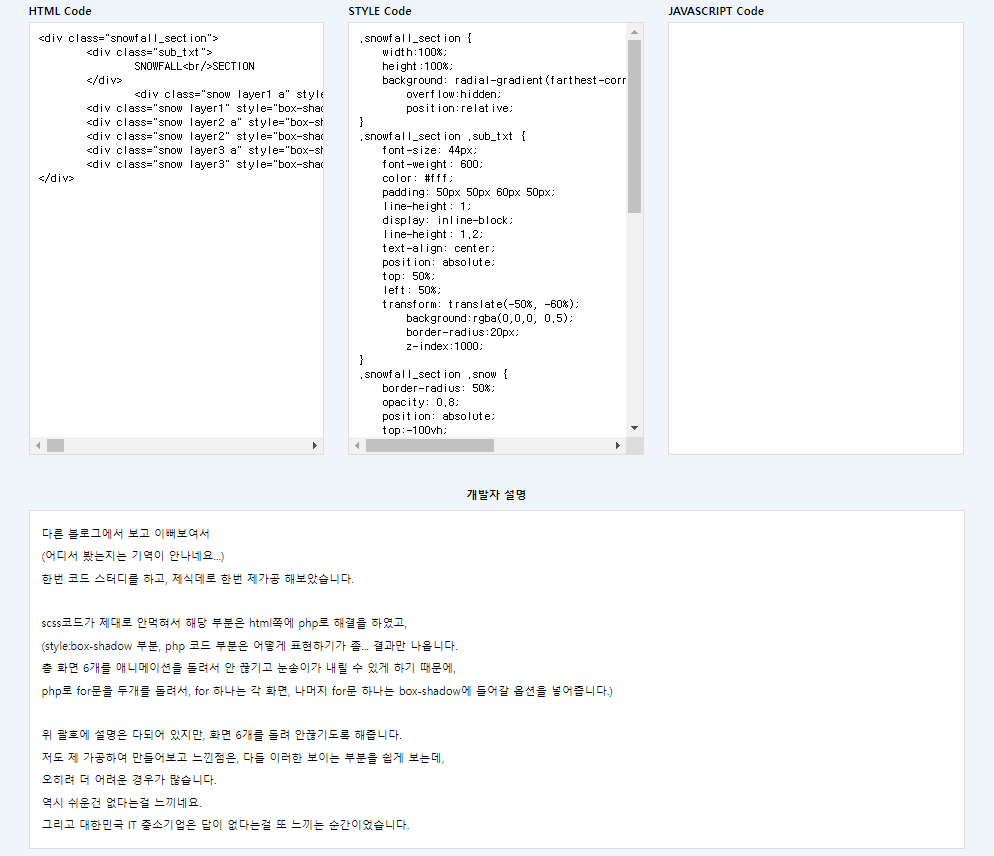Focus the empty JAVASCRIPT Code text area
The width and height of the screenshot is (994, 856).
point(815,238)
